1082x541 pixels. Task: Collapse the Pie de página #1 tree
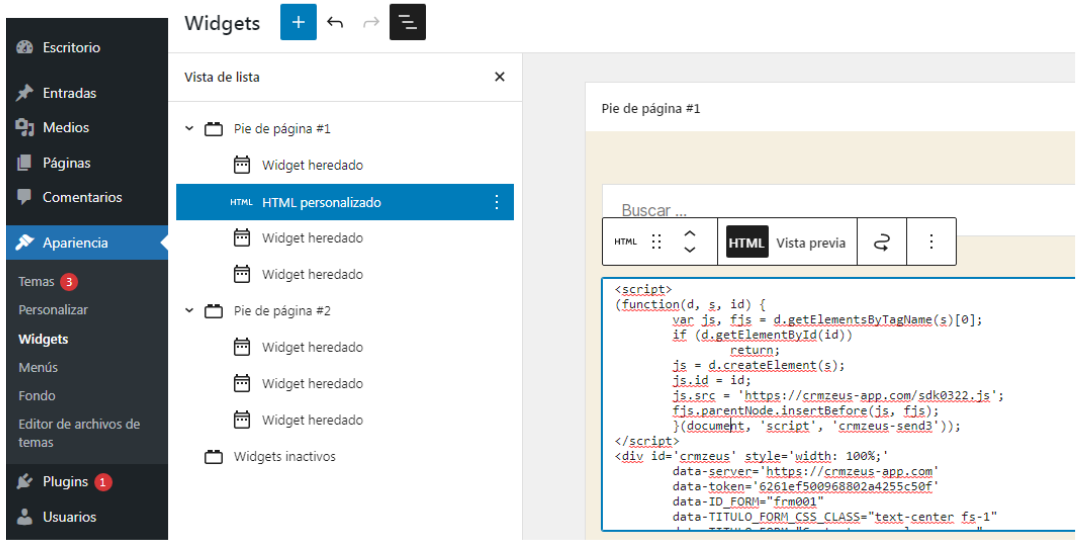[x=189, y=129]
